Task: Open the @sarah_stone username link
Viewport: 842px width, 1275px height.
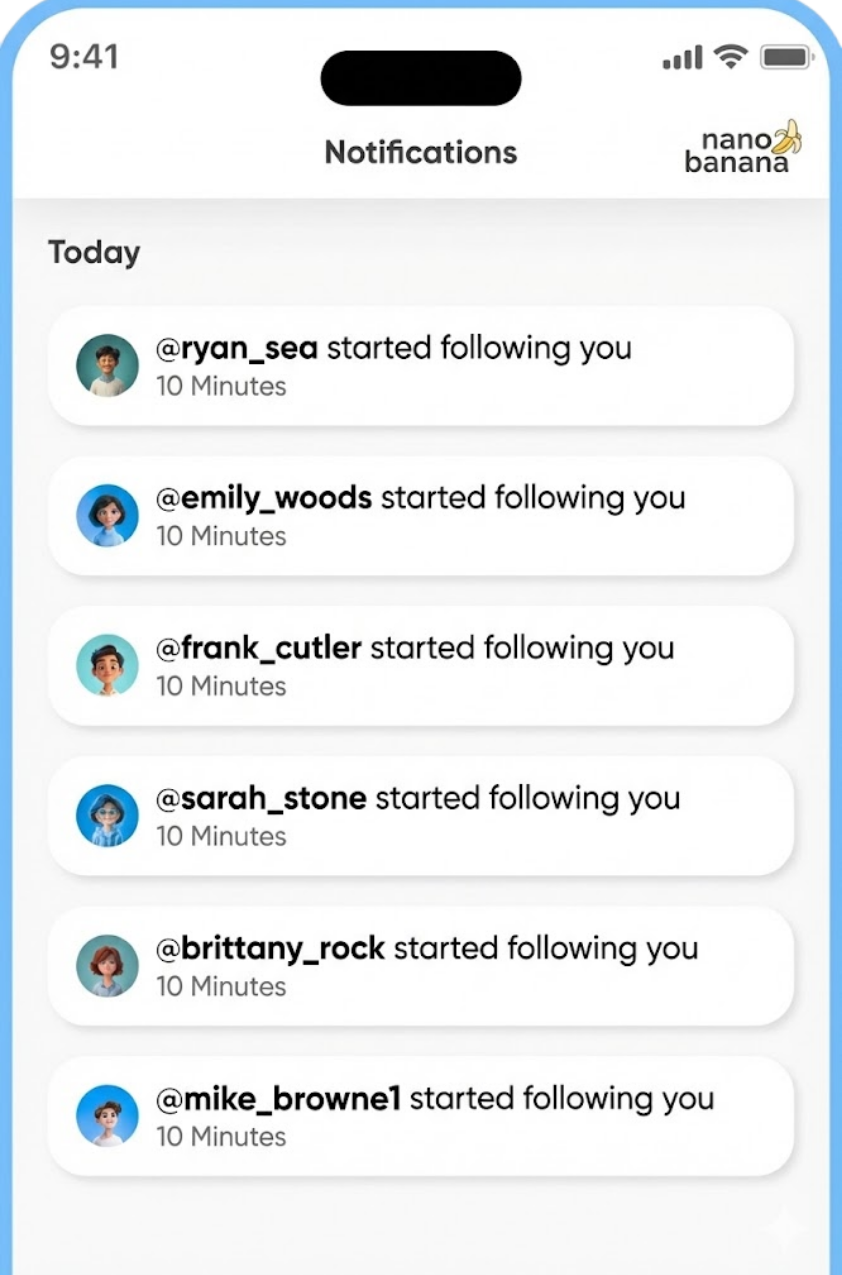Action: point(261,799)
